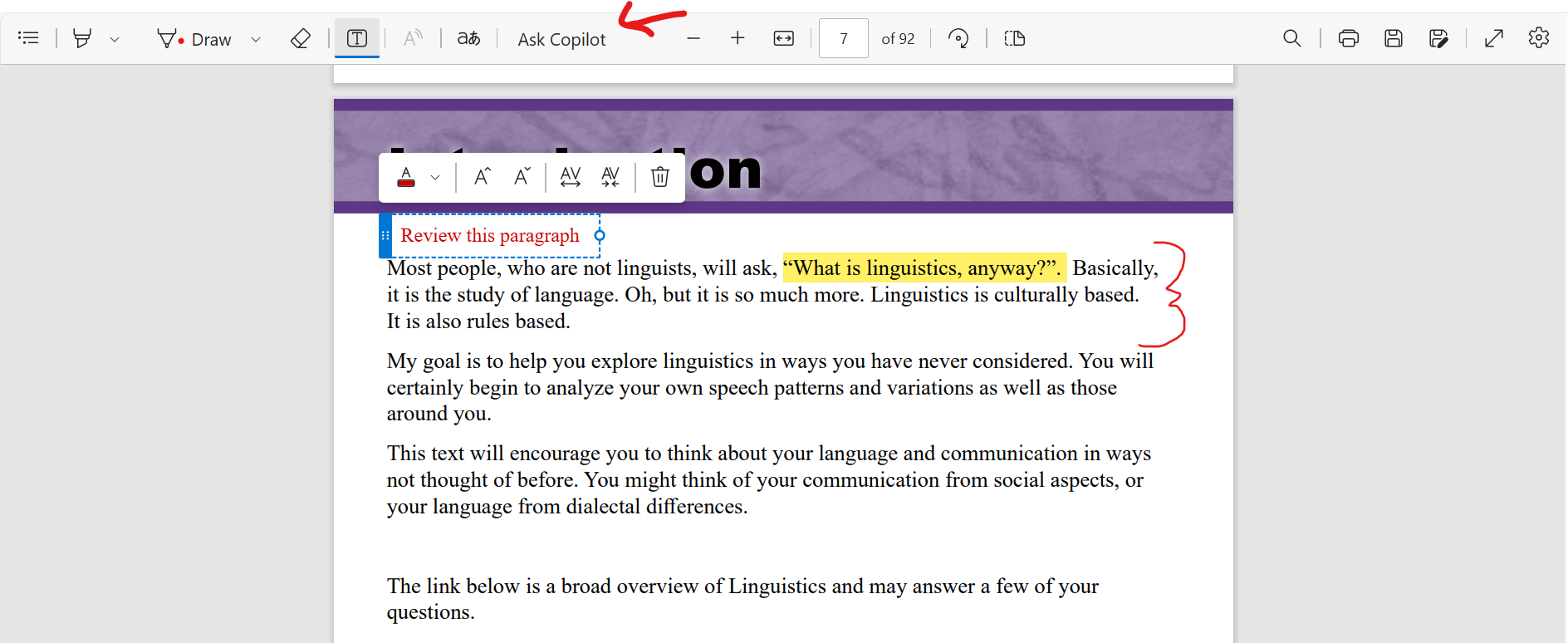The height and width of the screenshot is (643, 1568).
Task: Expand the Draw options dropdown arrow
Action: [256, 39]
